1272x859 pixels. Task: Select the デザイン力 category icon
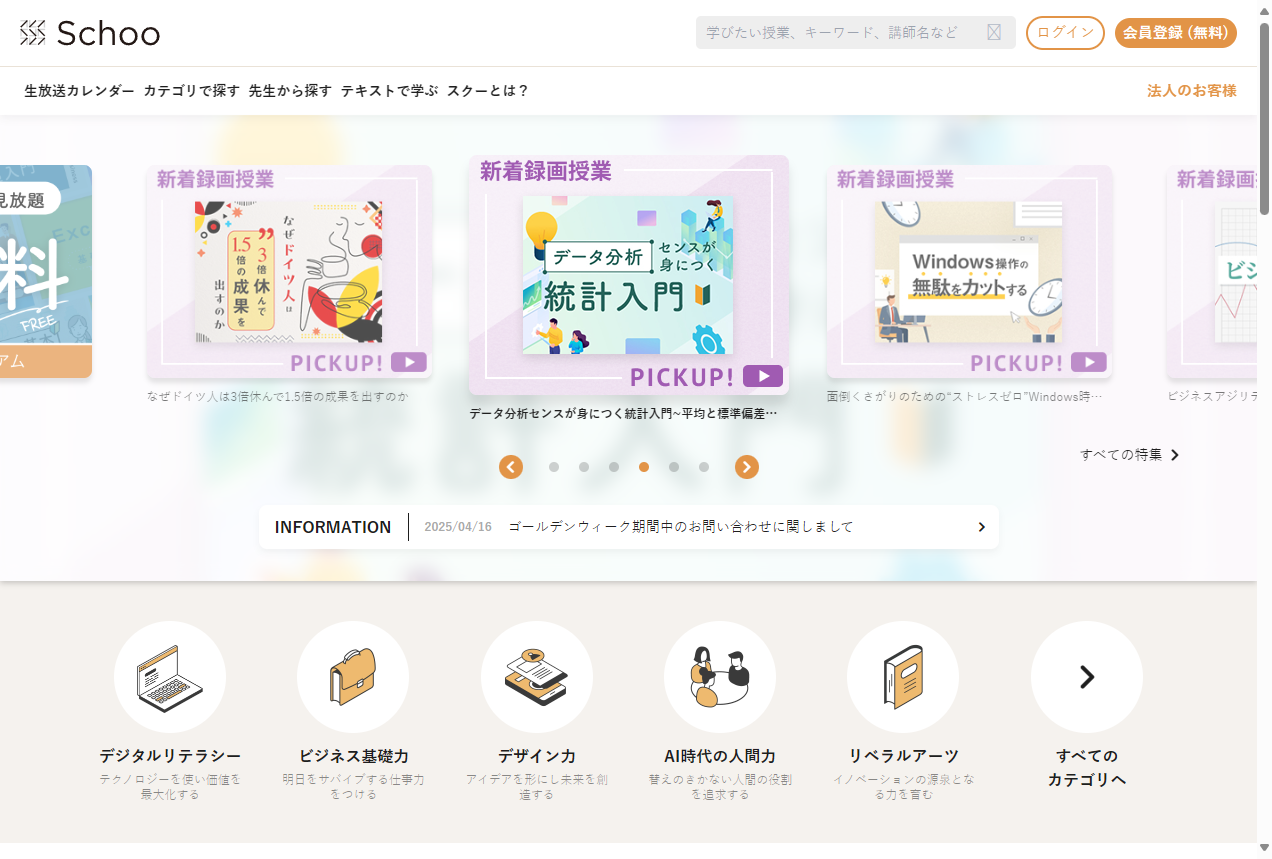click(x=537, y=677)
